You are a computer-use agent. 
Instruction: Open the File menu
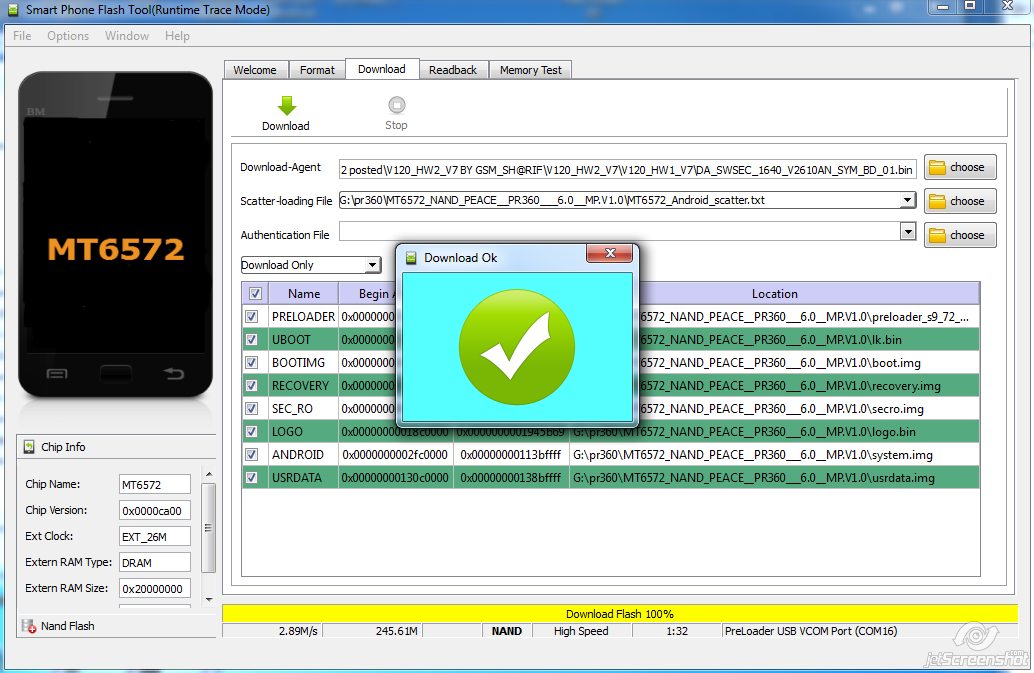(22, 36)
